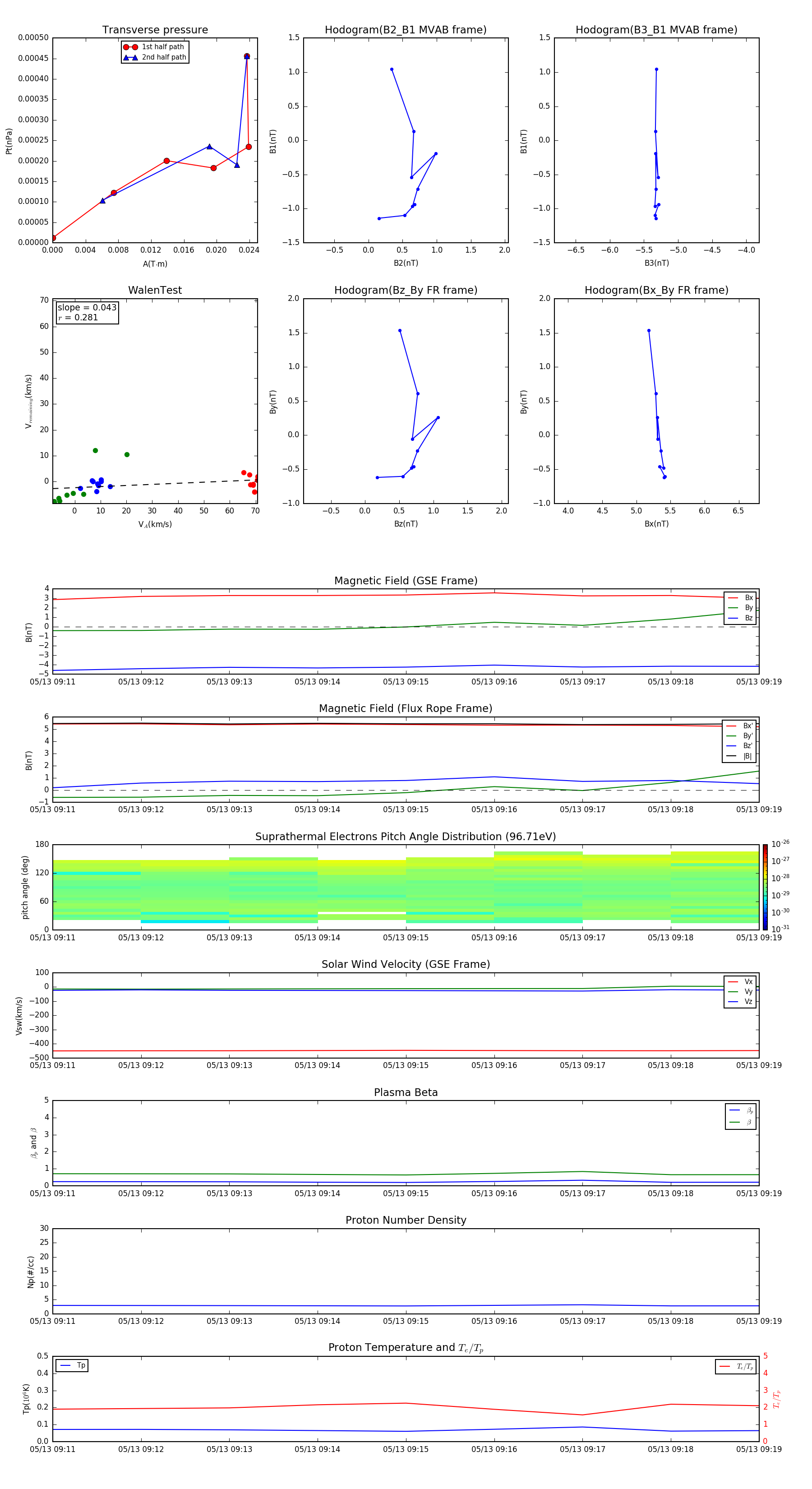Click the 'Plasma Beta' panel title
The width and height of the screenshot is (812, 1489).
click(406, 1092)
